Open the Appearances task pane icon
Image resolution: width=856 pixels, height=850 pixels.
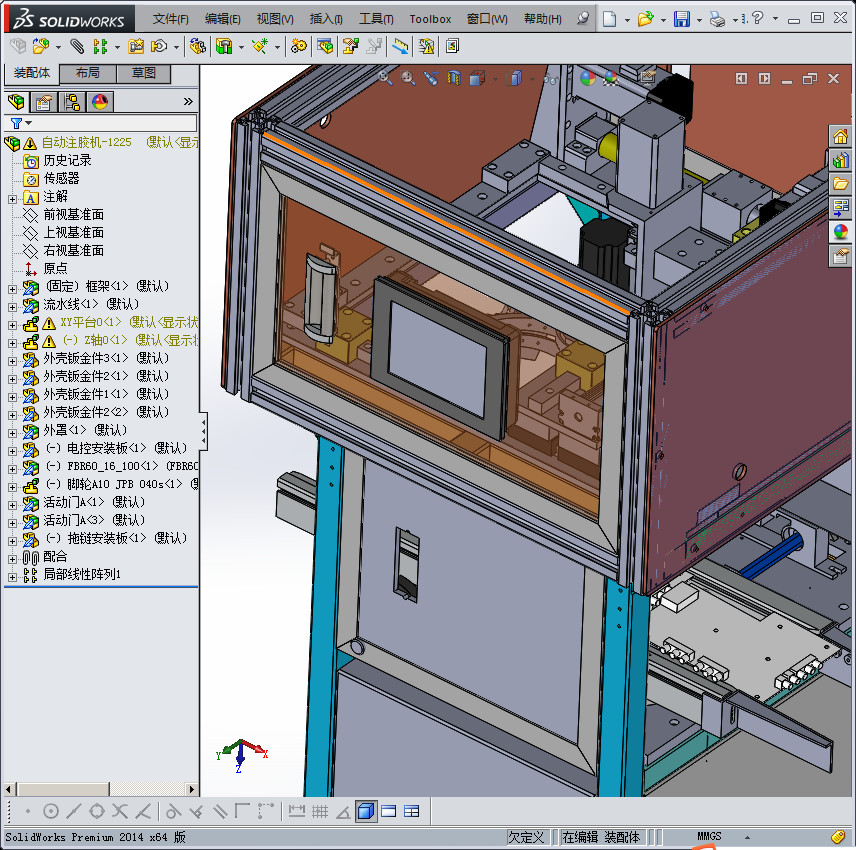coord(840,231)
